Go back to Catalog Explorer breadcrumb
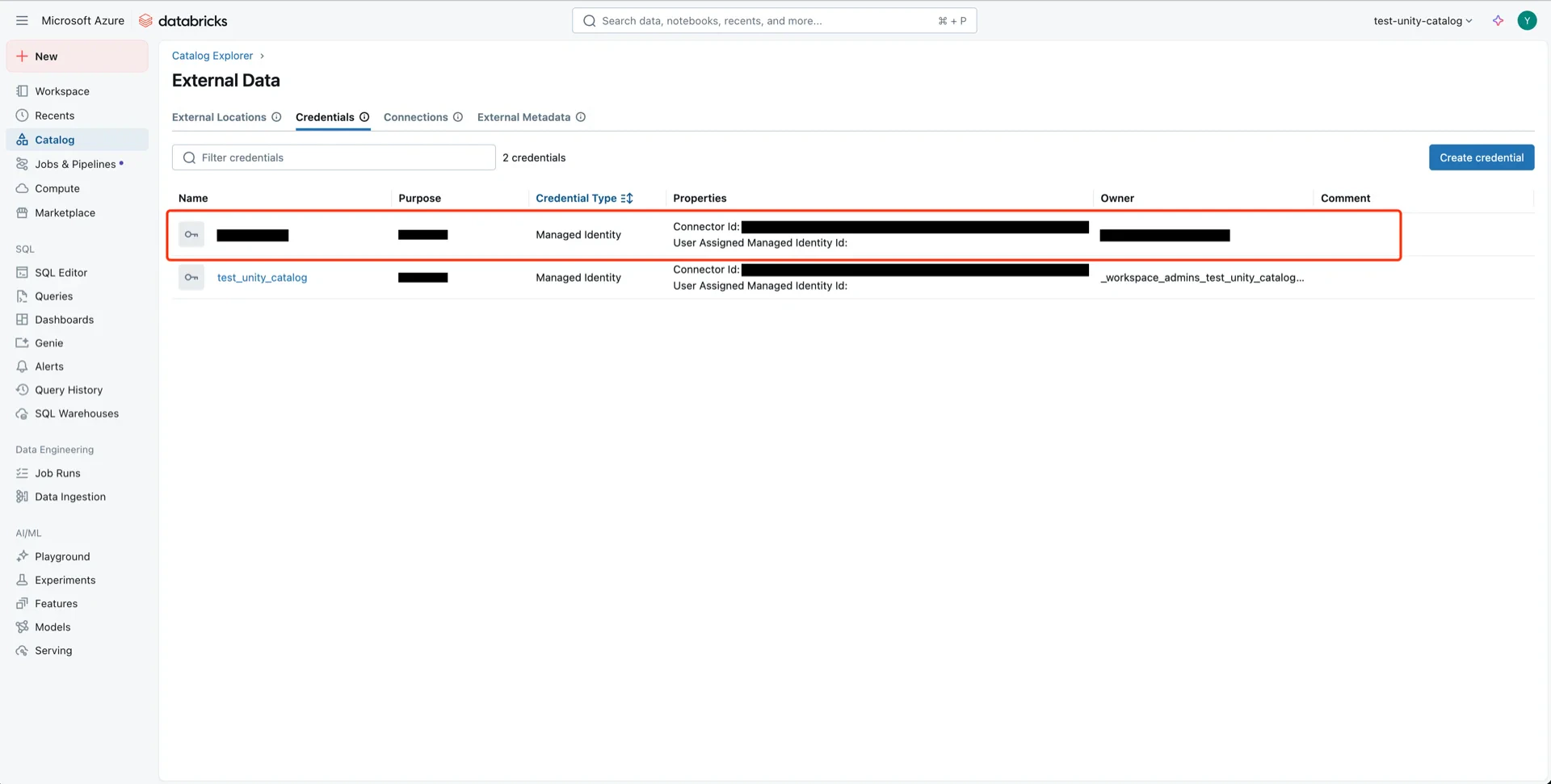The width and height of the screenshot is (1551, 784). coord(212,56)
